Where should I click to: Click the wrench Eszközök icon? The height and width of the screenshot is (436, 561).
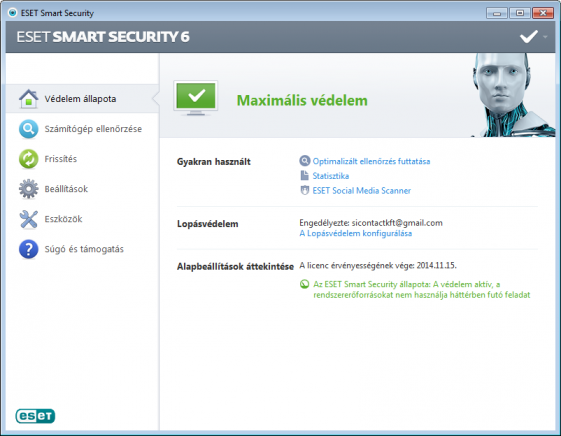click(x=29, y=219)
